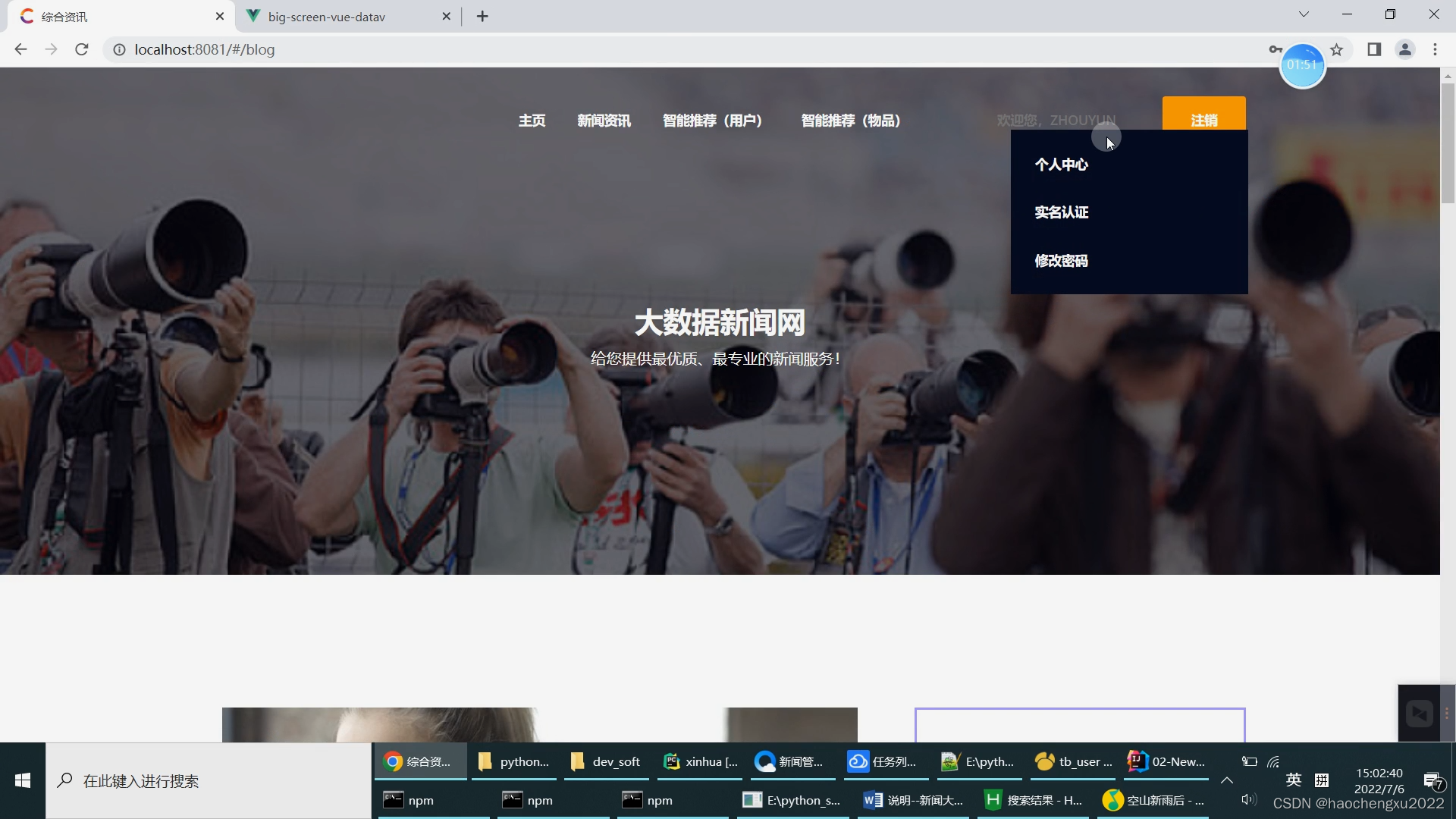Select 修改密码 from the dropdown

[x=1061, y=261]
